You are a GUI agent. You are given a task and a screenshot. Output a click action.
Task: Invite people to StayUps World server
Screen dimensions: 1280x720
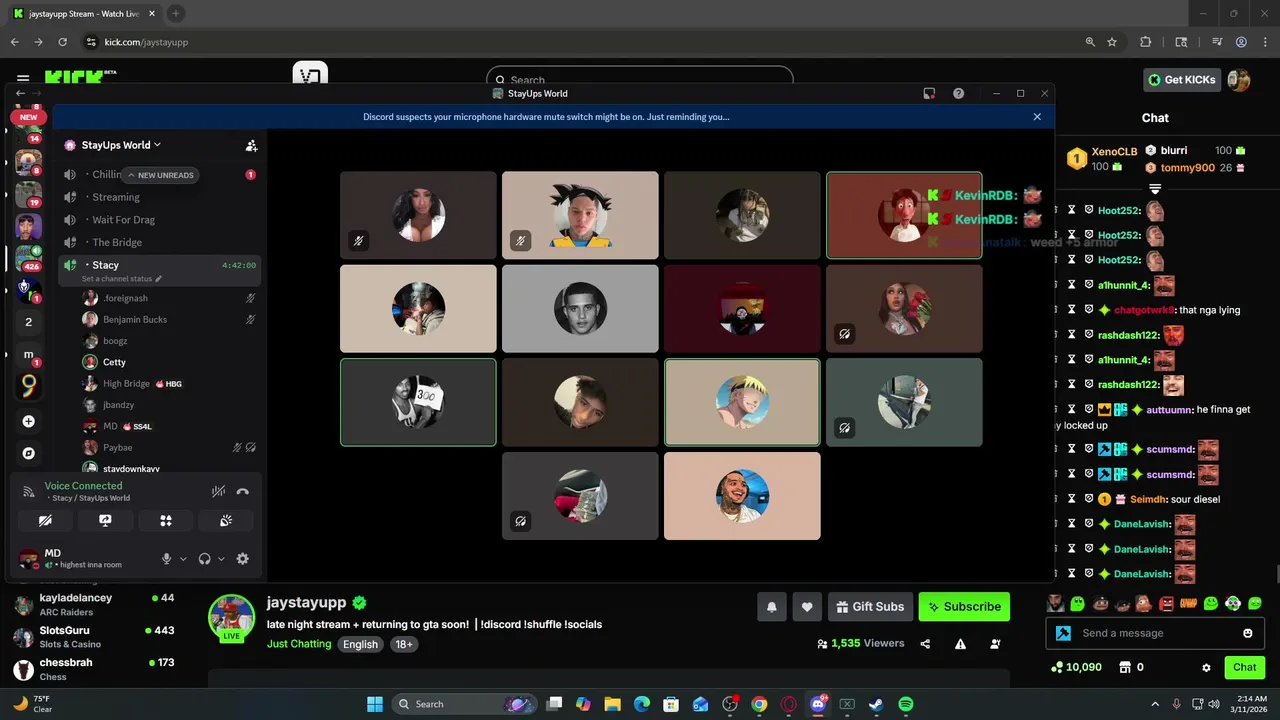tap(251, 145)
